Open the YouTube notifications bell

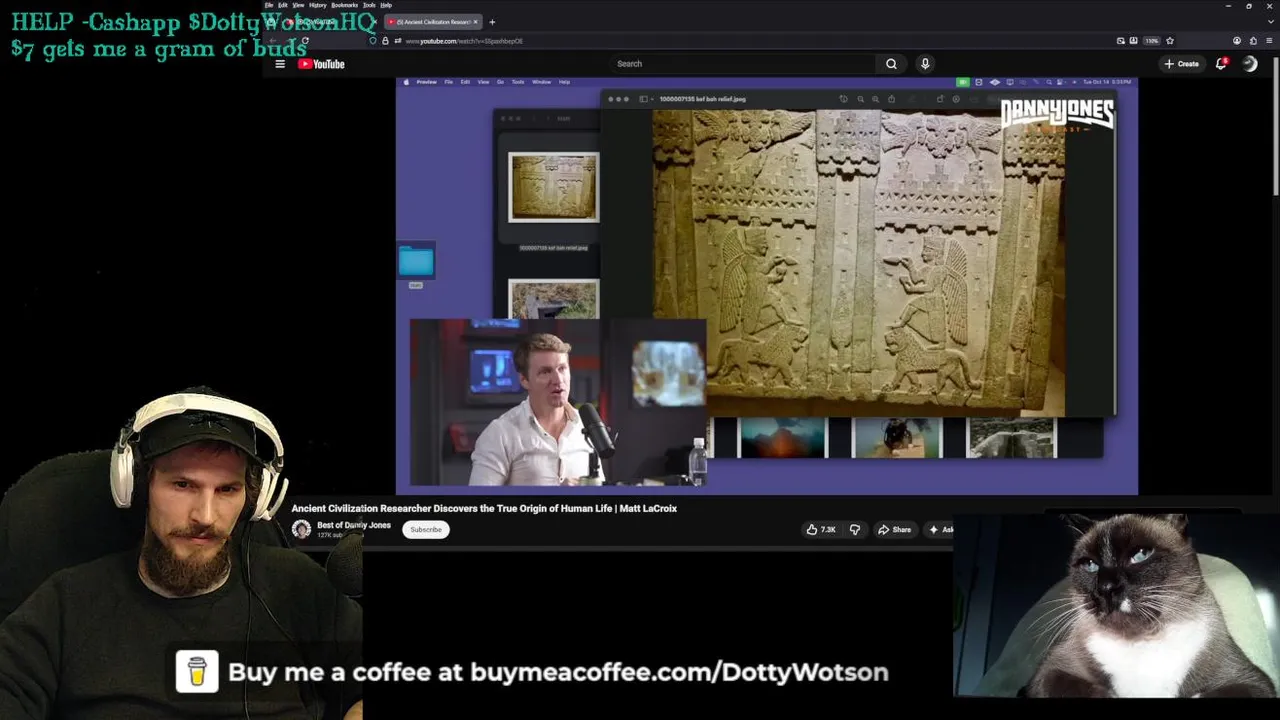(x=1221, y=63)
